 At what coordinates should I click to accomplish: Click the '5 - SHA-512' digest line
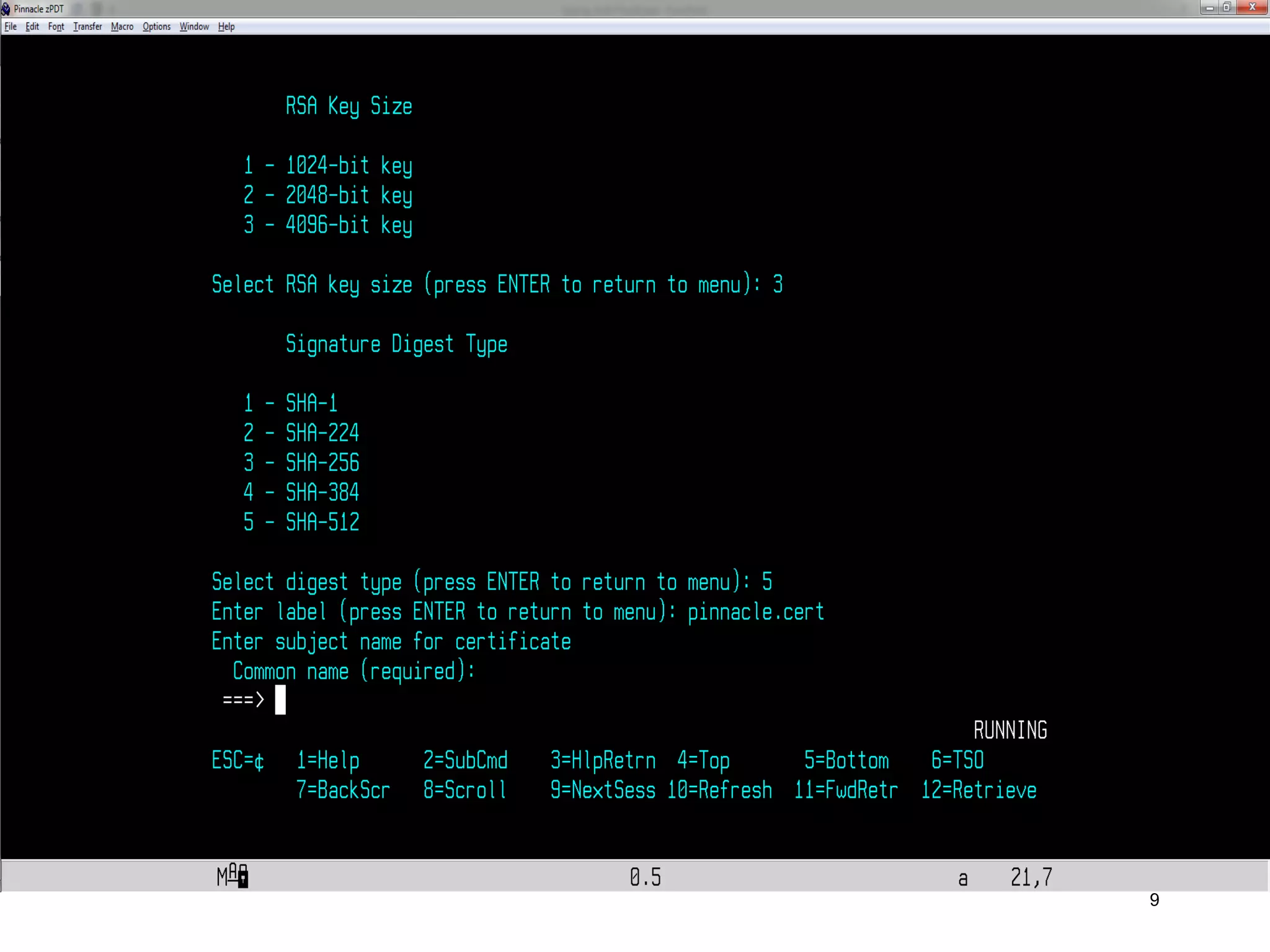(301, 522)
